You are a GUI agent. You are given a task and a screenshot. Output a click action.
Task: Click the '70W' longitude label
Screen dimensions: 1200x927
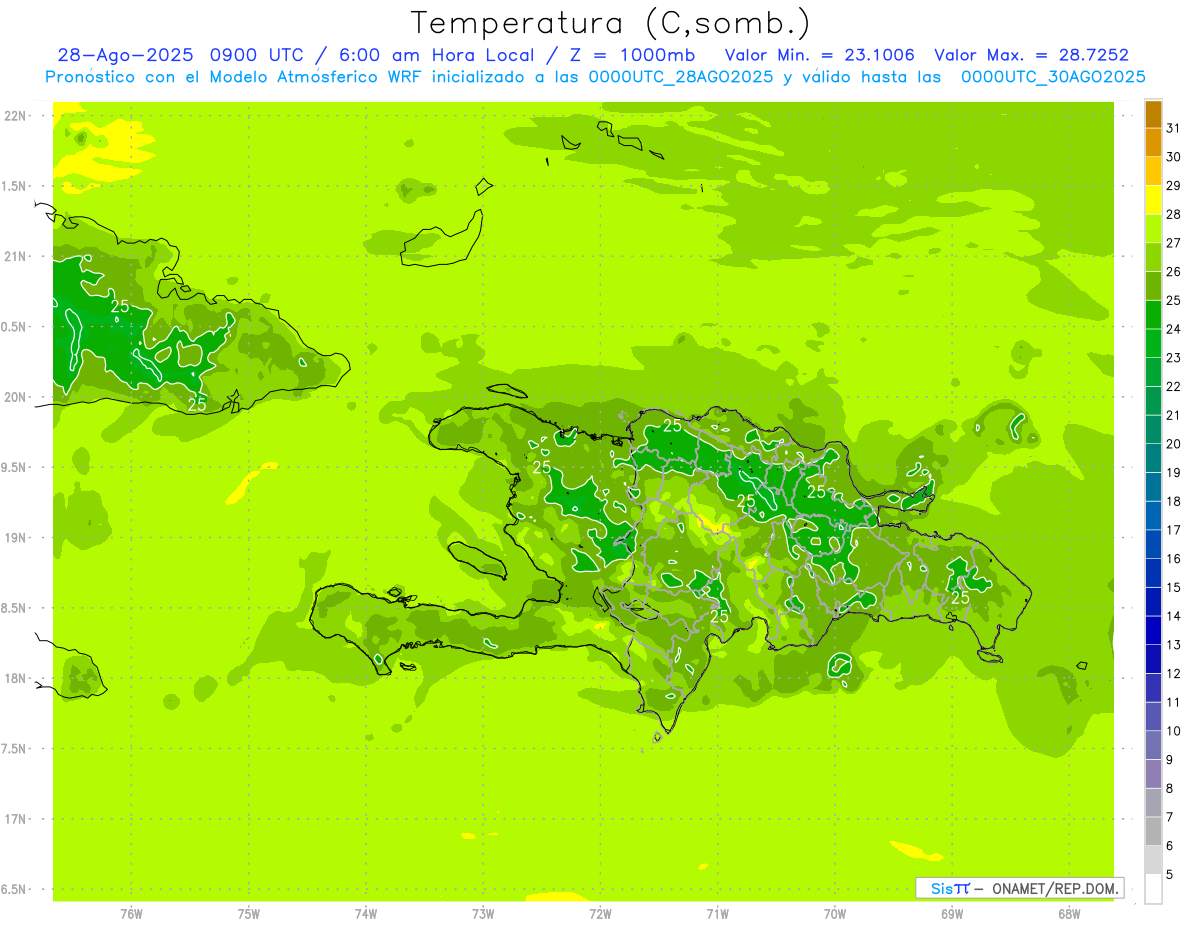click(835, 913)
